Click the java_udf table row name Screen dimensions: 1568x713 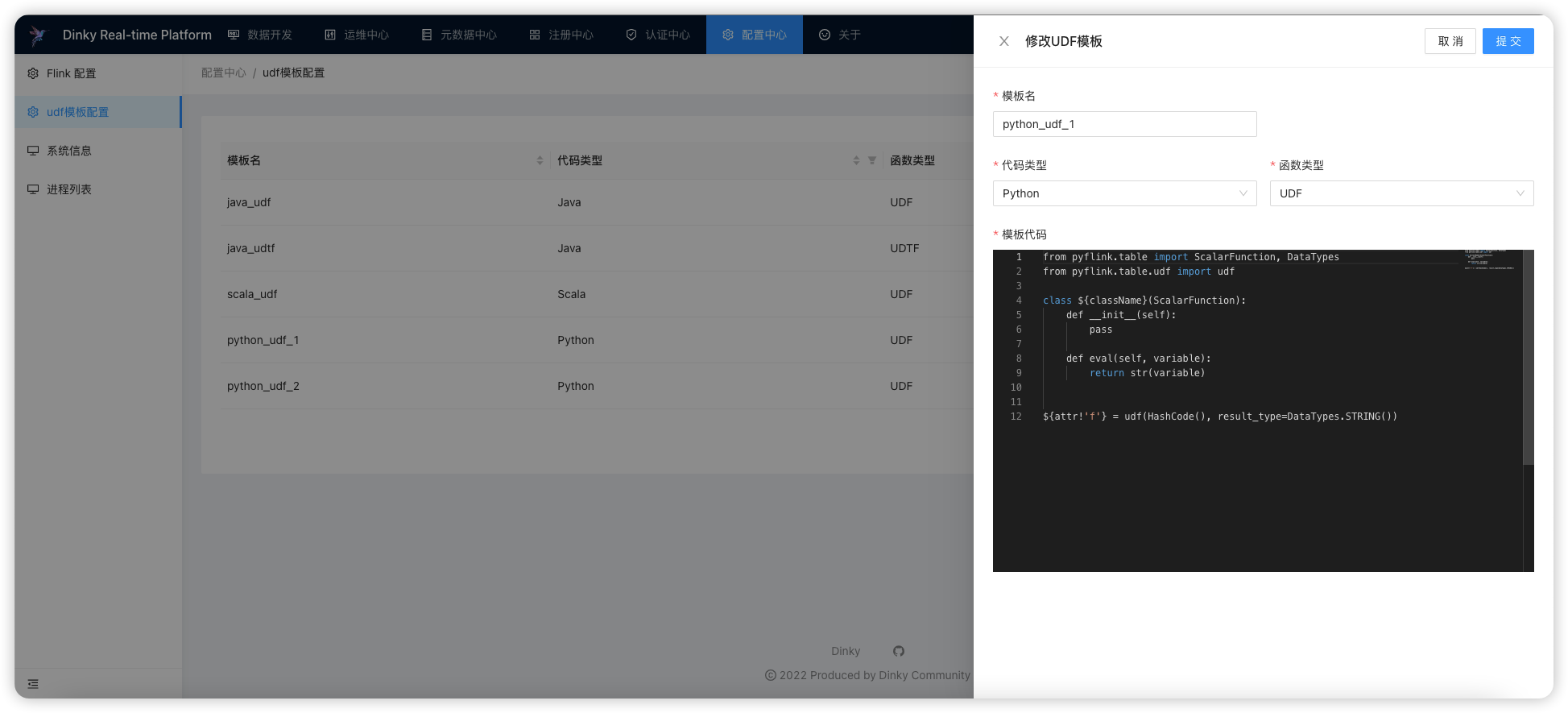(249, 202)
